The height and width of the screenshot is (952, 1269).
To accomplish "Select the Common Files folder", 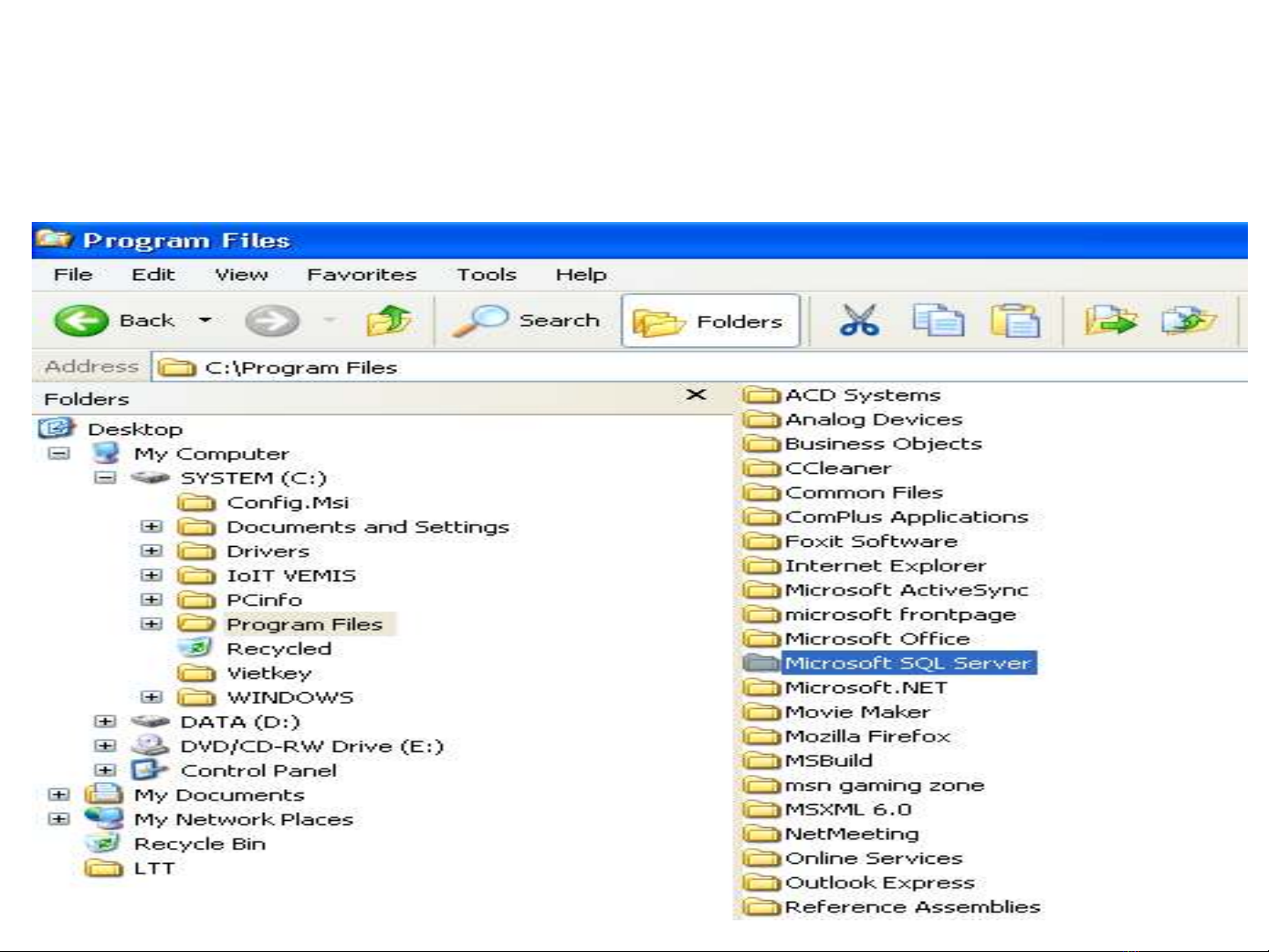I will point(864,492).
